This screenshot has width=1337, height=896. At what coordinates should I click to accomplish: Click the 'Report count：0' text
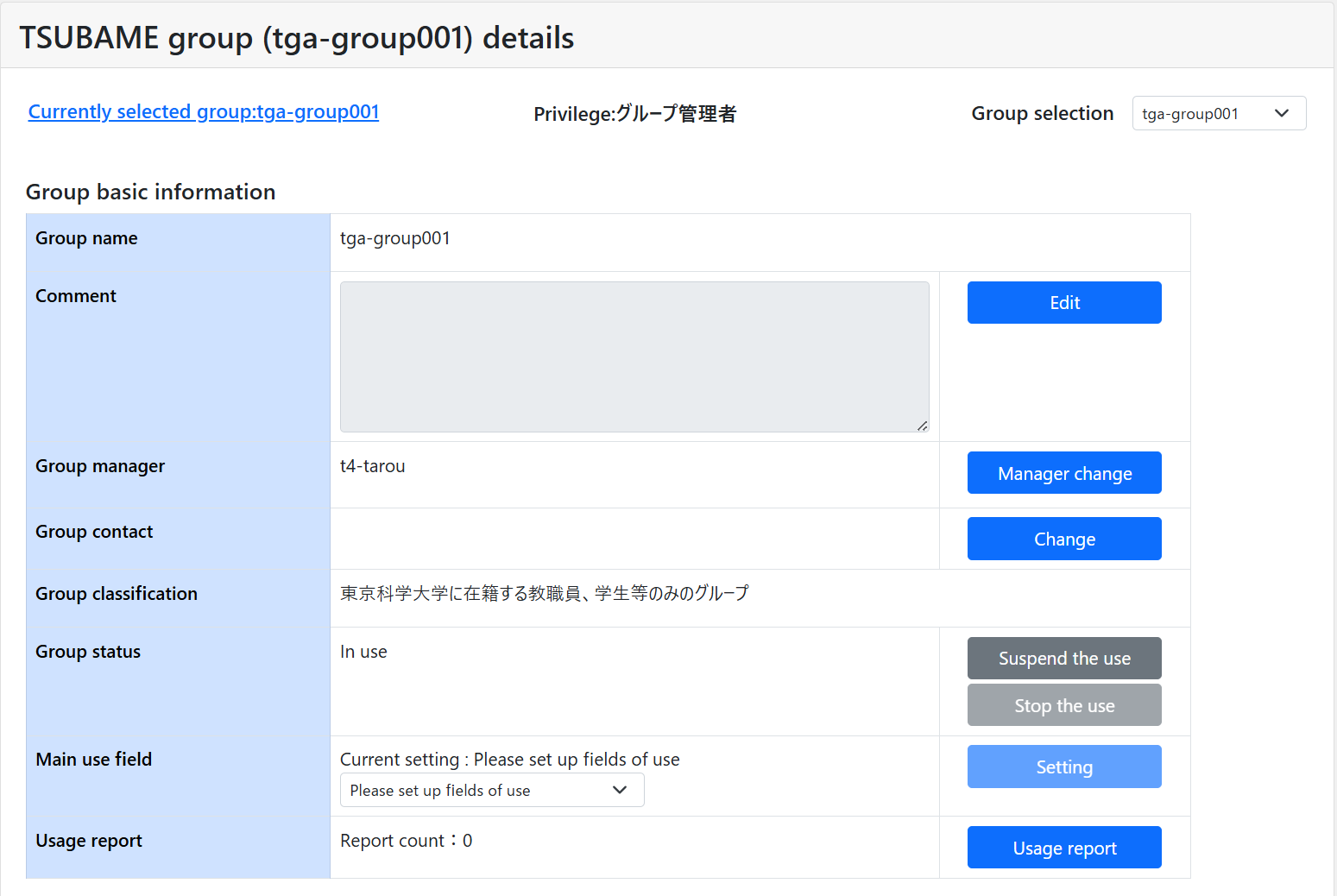(406, 842)
